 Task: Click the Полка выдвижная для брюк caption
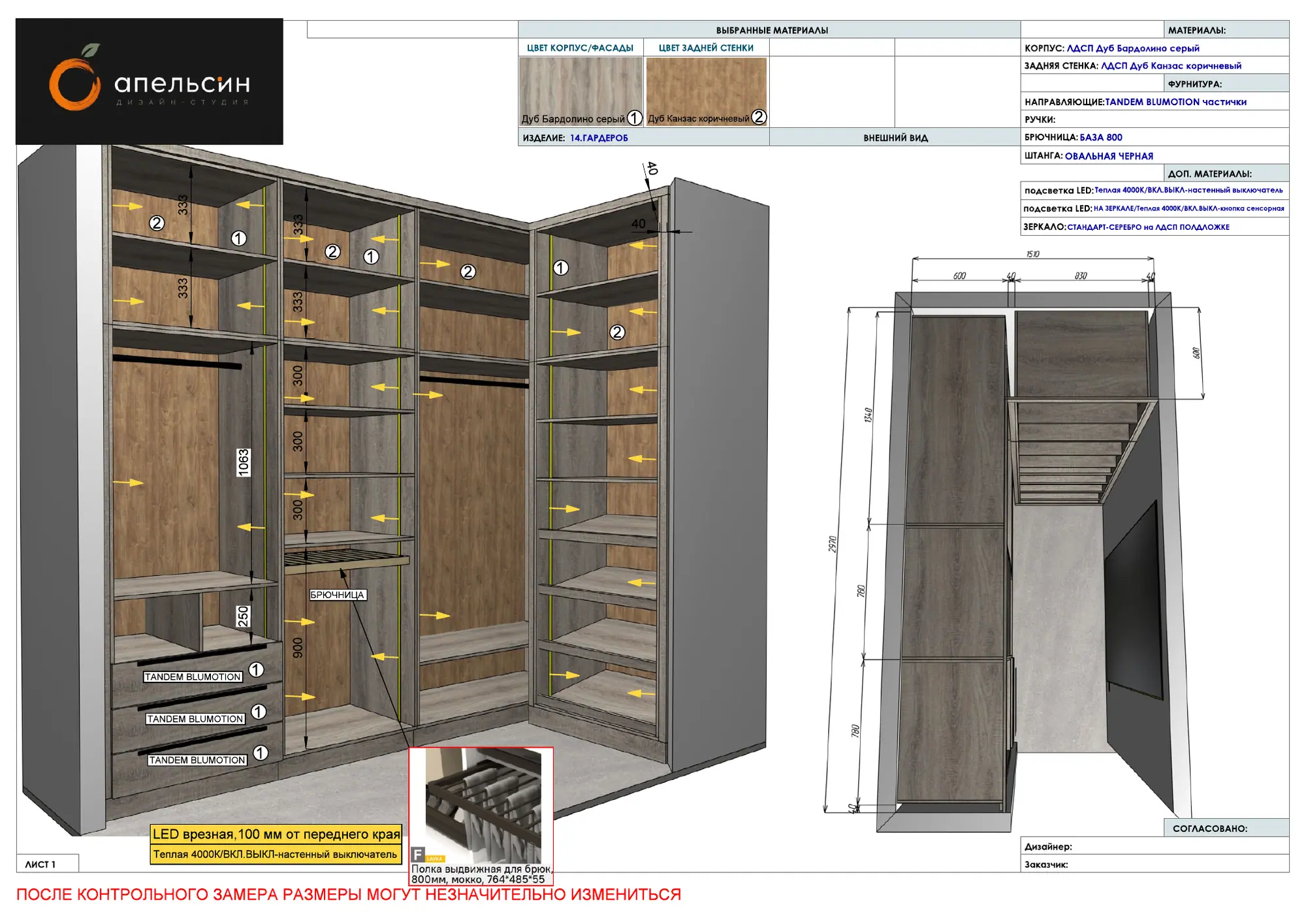point(482,874)
